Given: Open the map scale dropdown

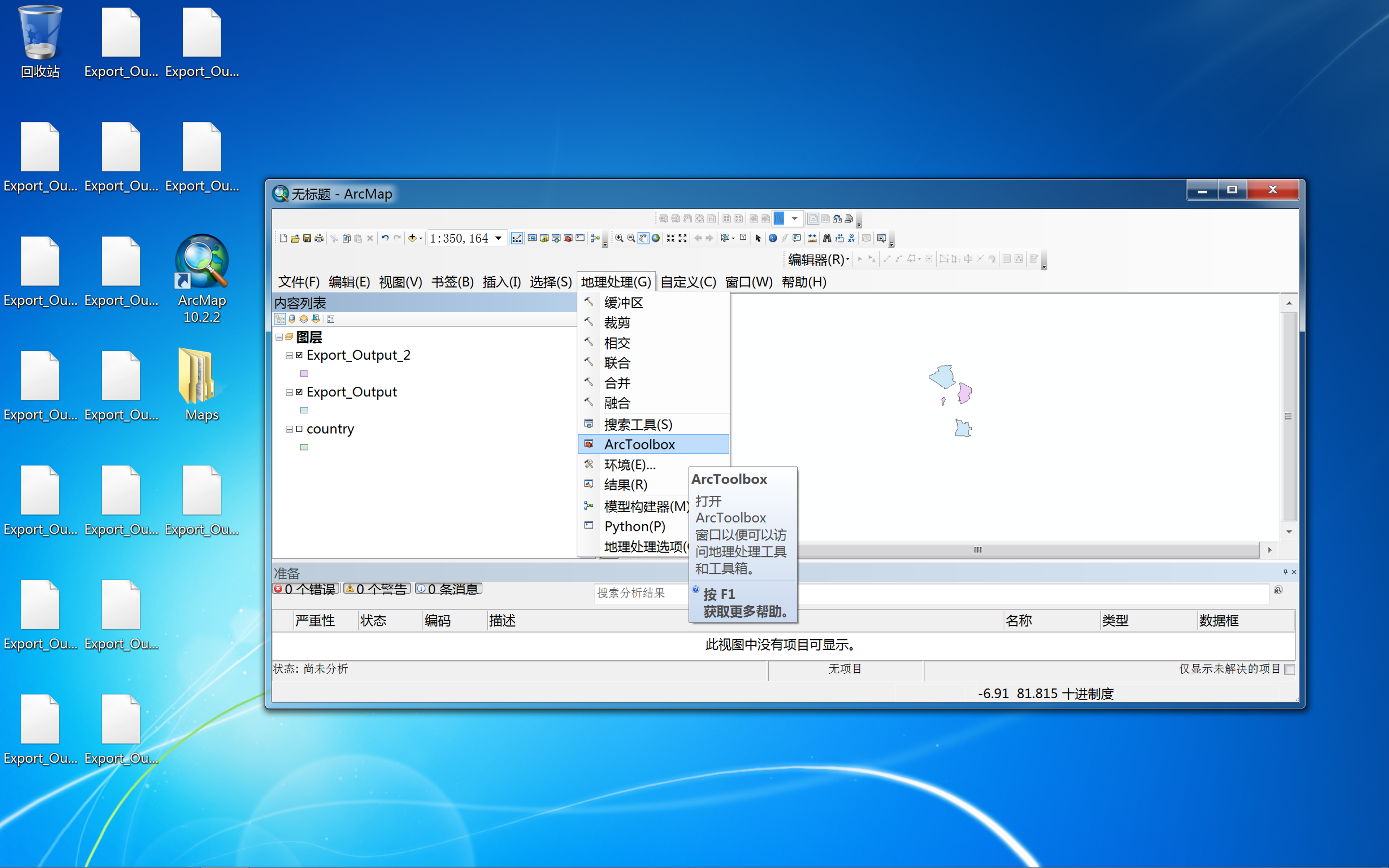Looking at the screenshot, I should 498,238.
